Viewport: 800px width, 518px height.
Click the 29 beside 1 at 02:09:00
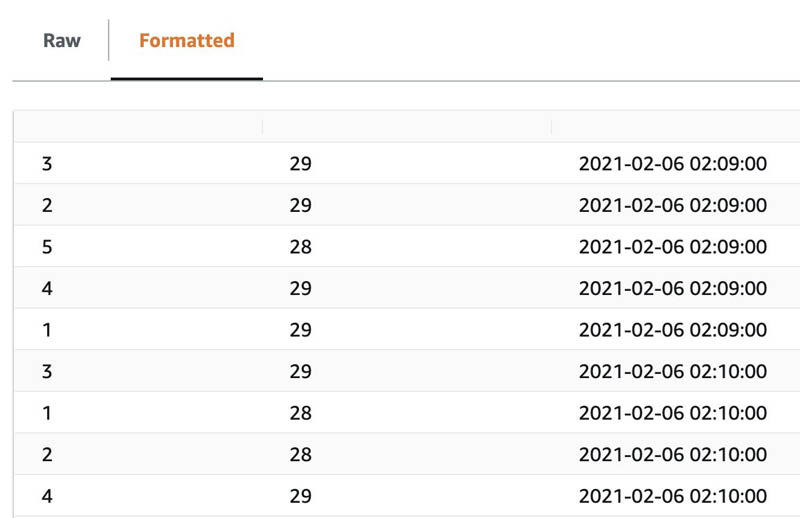point(301,330)
